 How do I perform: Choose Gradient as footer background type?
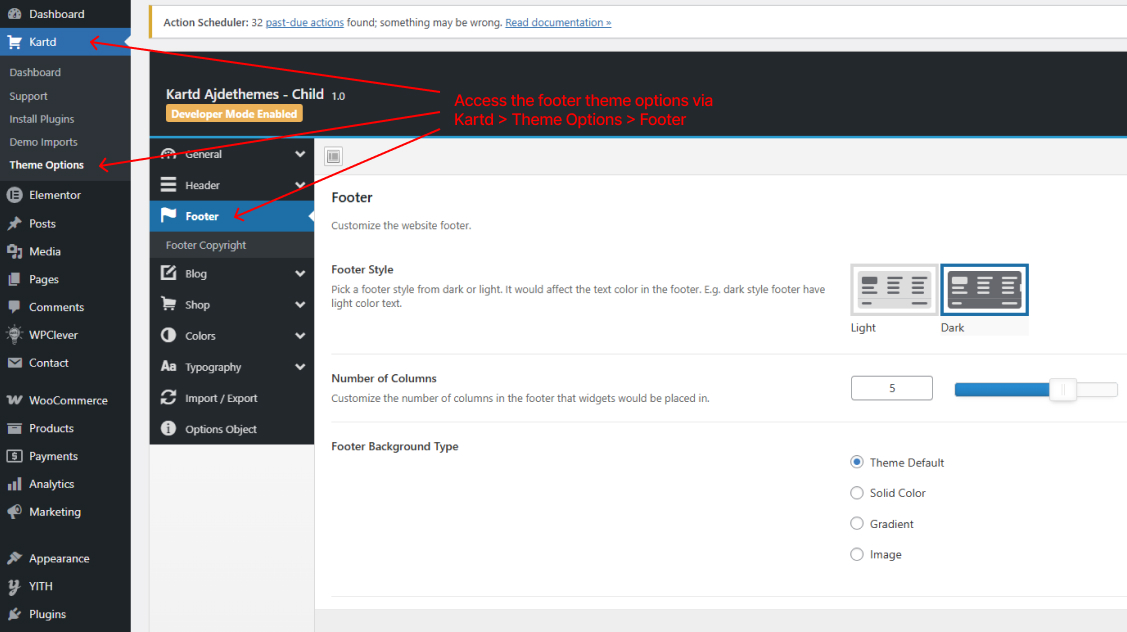[857, 523]
